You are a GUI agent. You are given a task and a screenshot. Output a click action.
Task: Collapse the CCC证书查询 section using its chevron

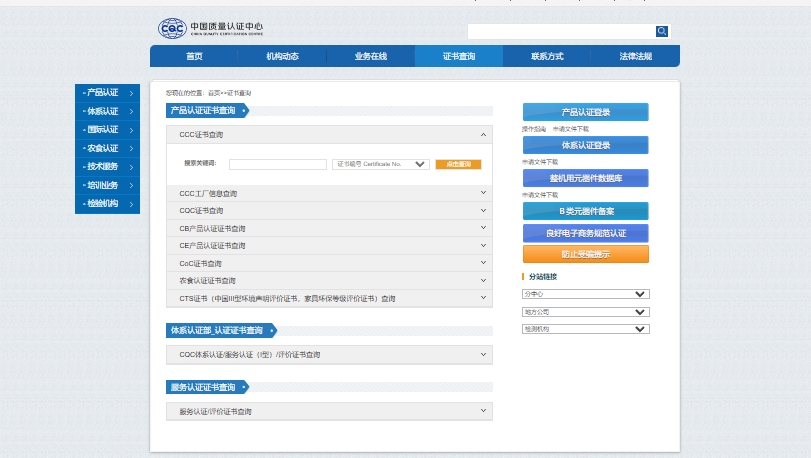(483, 133)
